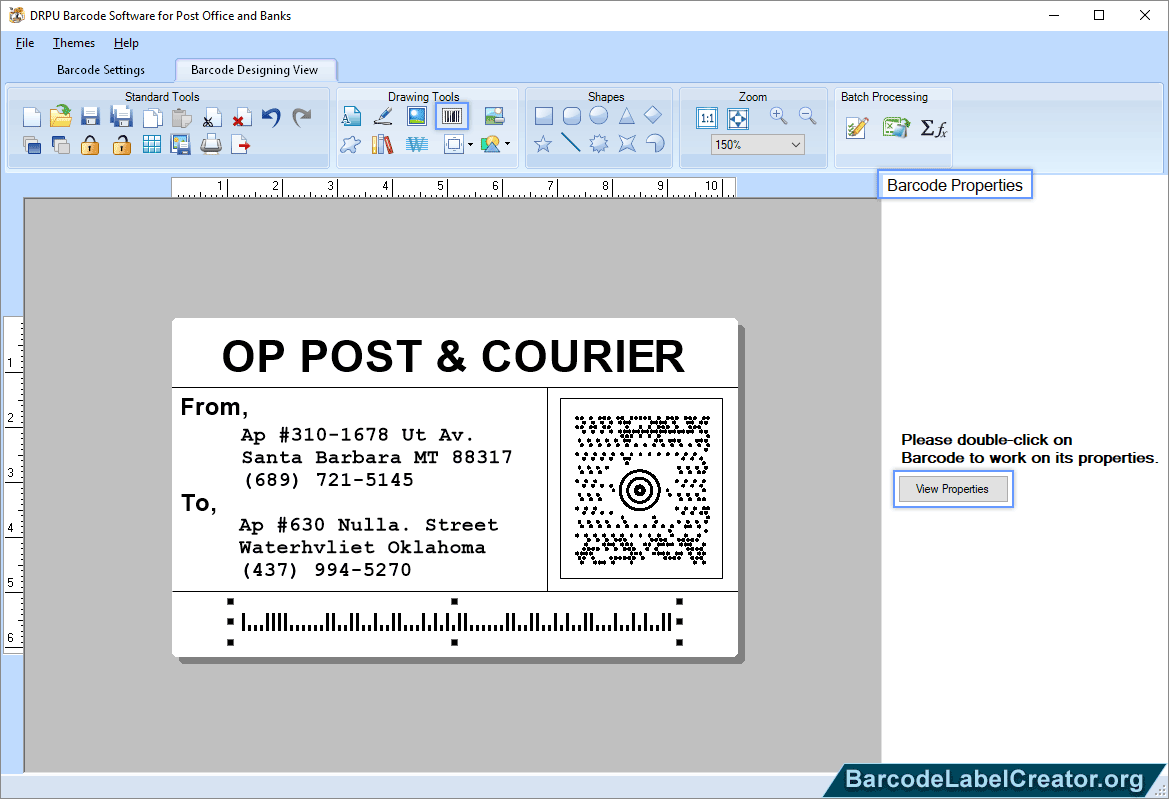Click the 'Waterhvliet Oklahoma' address line
The height and width of the screenshot is (799, 1169).
[x=362, y=547]
